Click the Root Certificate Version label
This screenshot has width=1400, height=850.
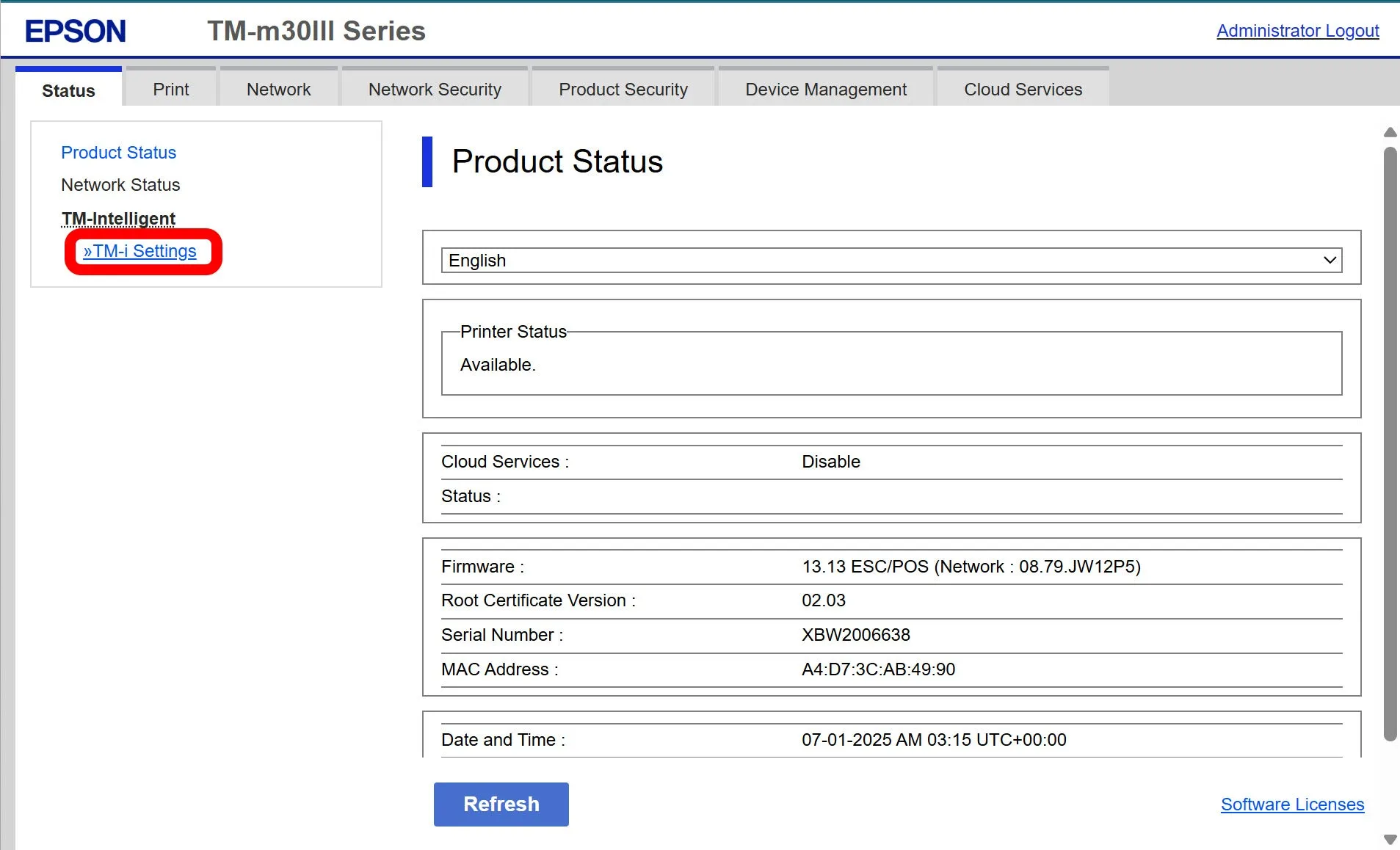(x=538, y=600)
